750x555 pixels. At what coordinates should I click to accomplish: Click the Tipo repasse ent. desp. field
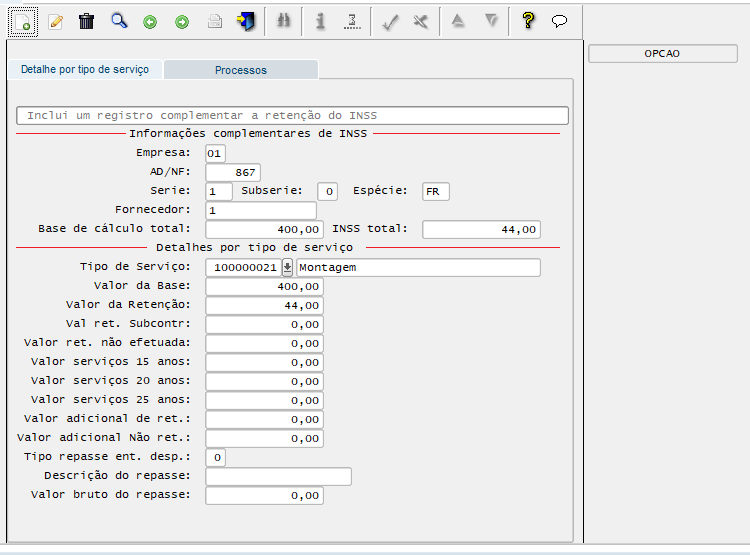[215, 457]
